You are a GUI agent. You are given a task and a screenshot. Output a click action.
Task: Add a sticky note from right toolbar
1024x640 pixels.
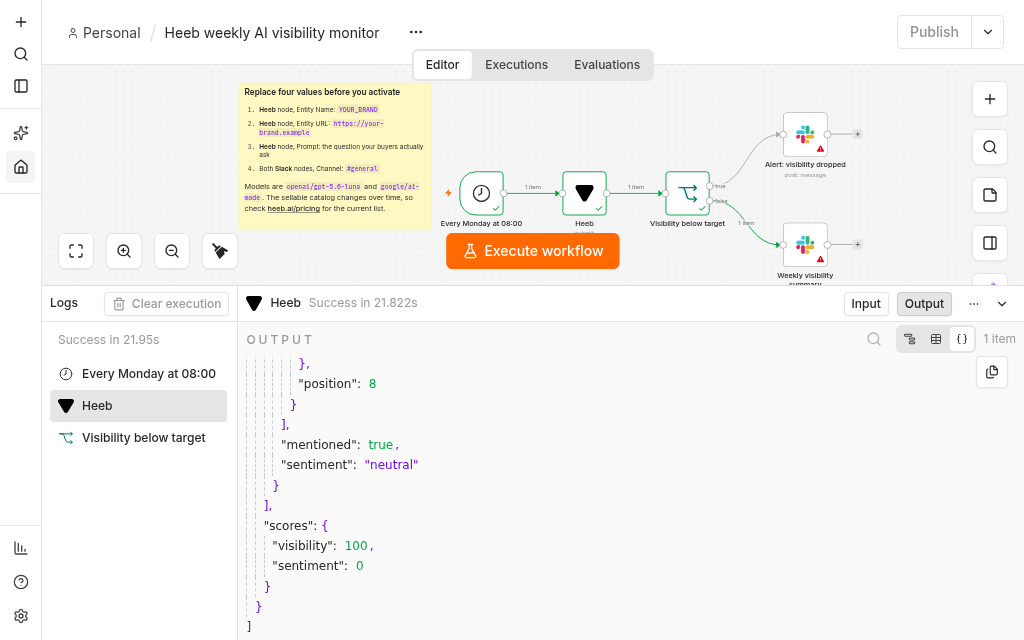990,195
